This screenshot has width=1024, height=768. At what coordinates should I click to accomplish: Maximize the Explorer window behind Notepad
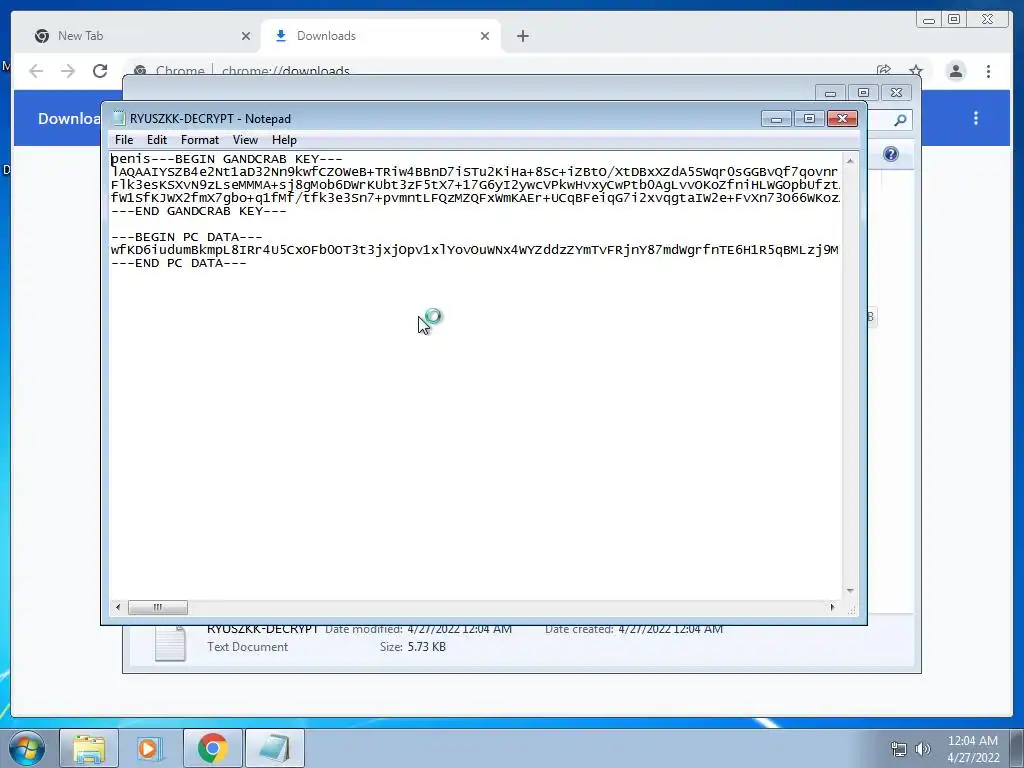pos(863,93)
